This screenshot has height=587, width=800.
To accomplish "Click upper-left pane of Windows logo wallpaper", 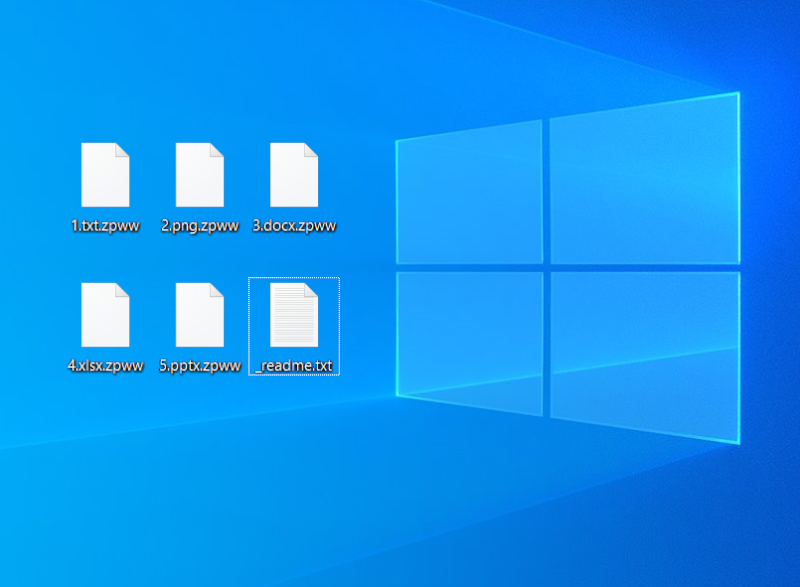I will [x=470, y=195].
